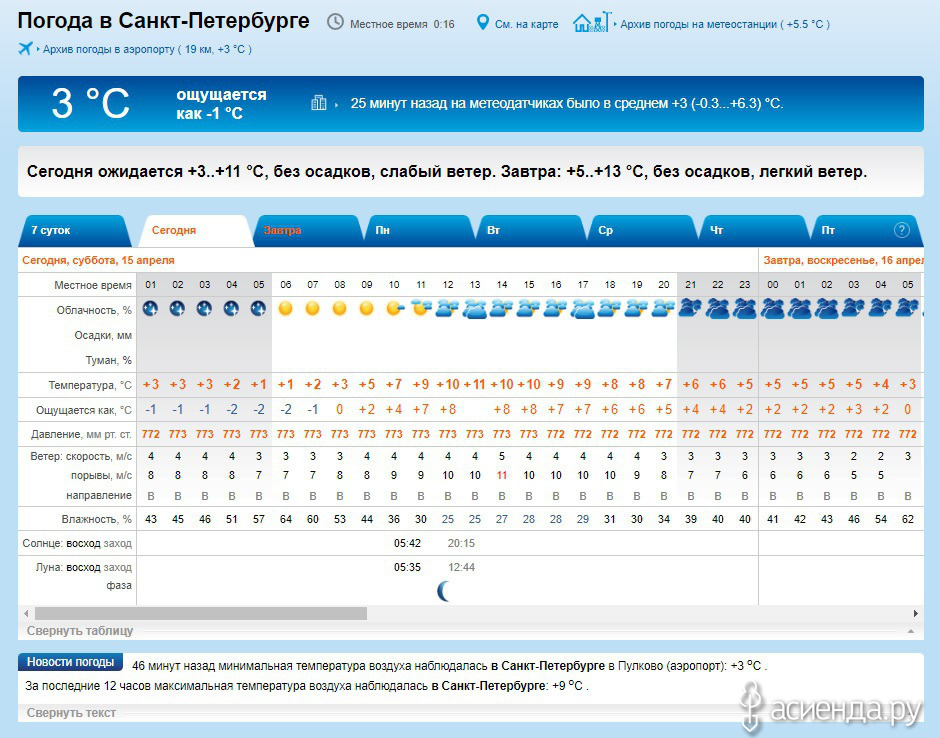Click the clock icon near local time
940x738 pixels.
335,23
